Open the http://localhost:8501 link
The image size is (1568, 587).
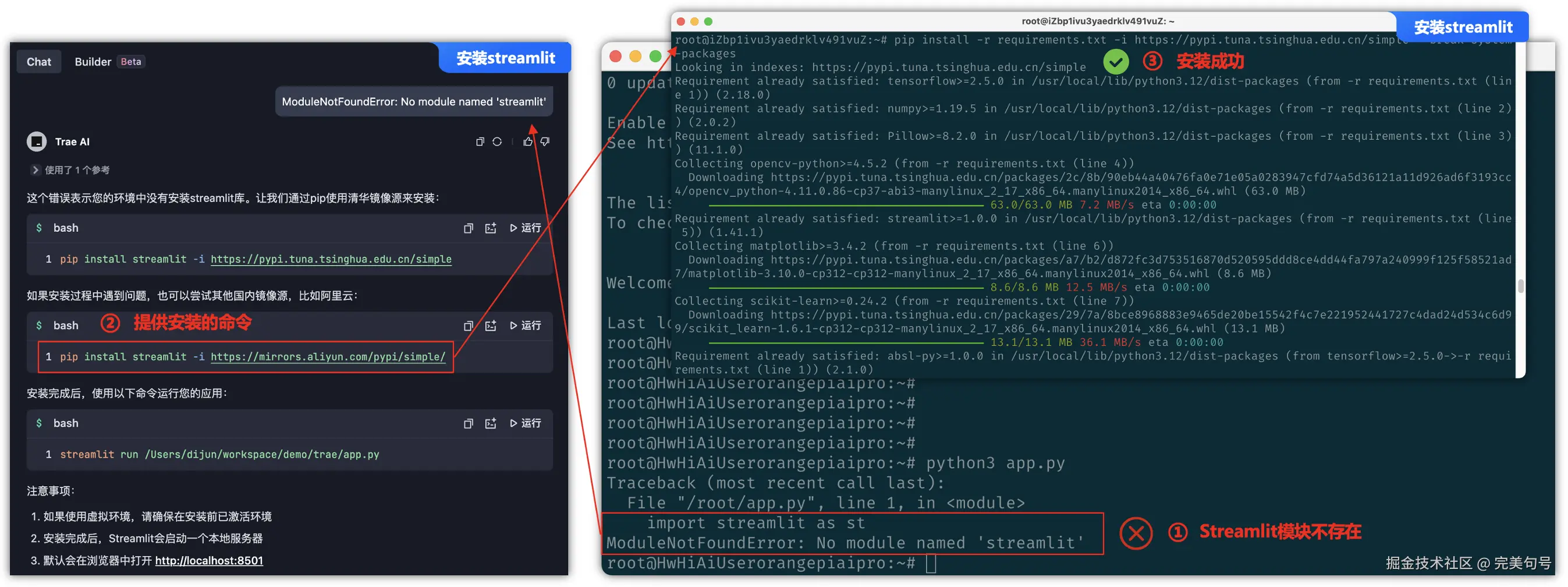click(x=209, y=560)
